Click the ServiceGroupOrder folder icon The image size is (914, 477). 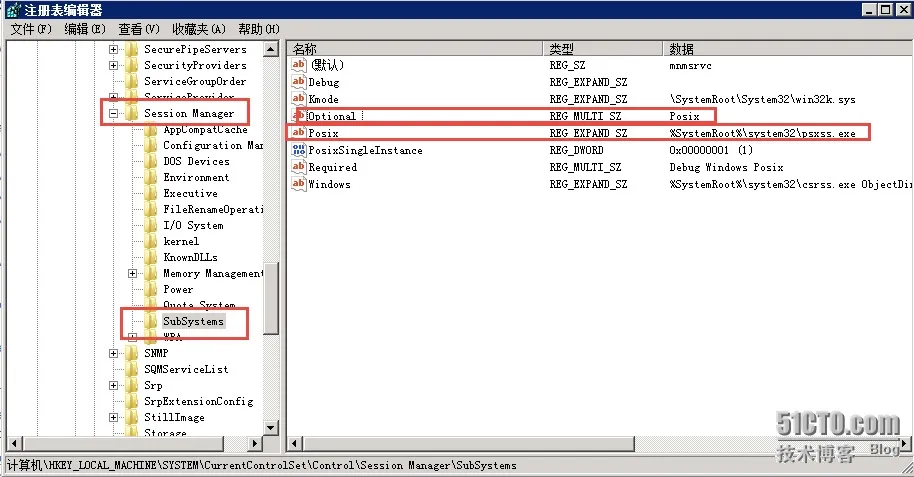[132, 82]
